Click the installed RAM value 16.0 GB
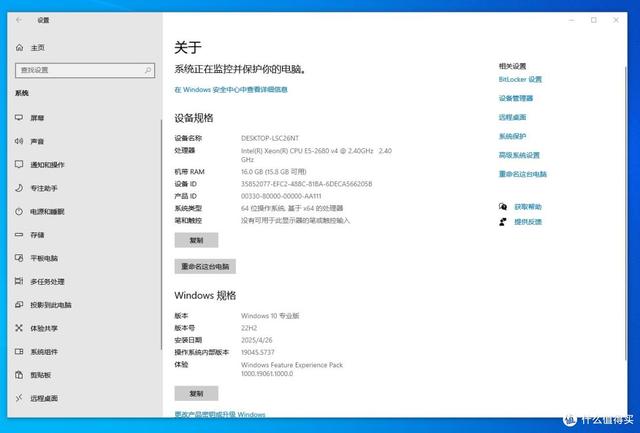This screenshot has width=640, height=433. pos(273,172)
